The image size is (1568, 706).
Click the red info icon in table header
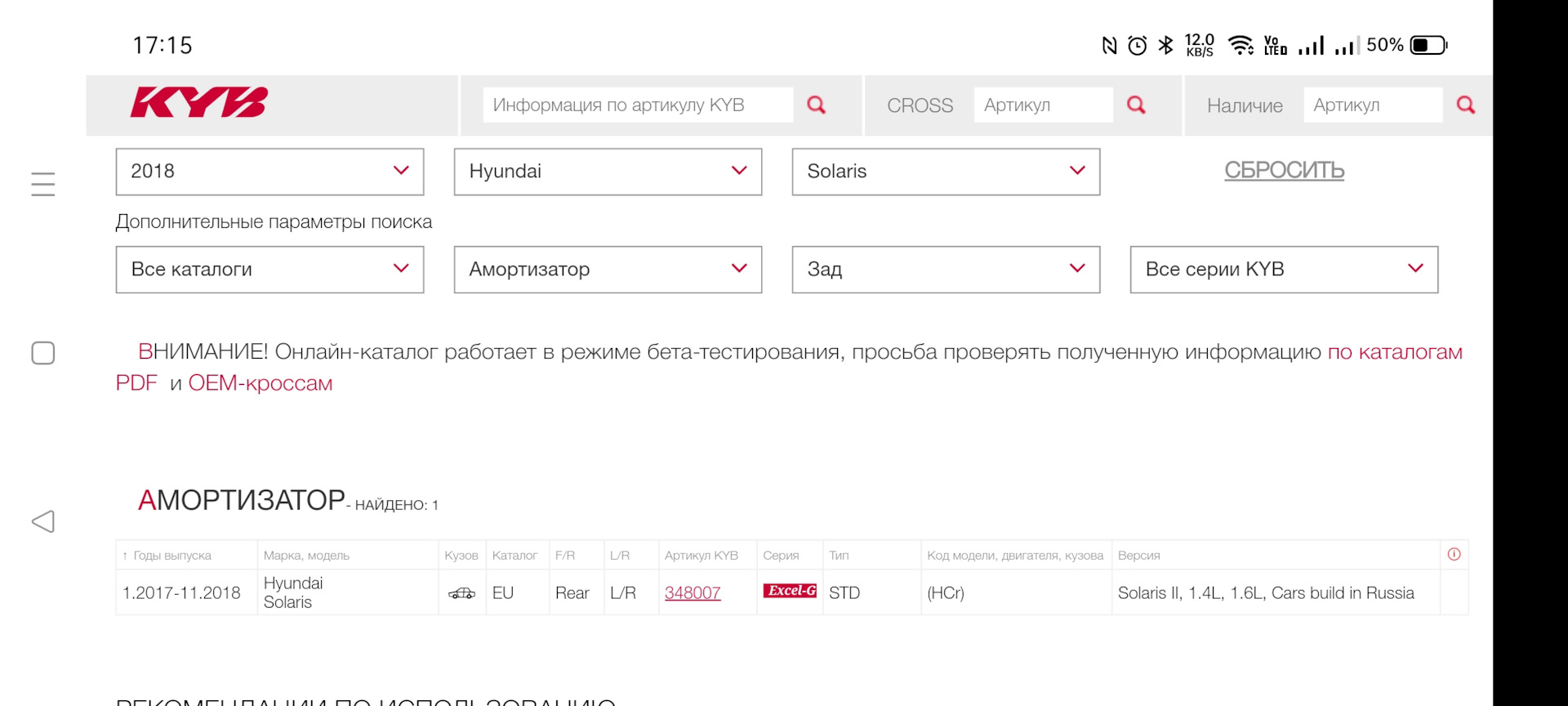[x=1454, y=555]
